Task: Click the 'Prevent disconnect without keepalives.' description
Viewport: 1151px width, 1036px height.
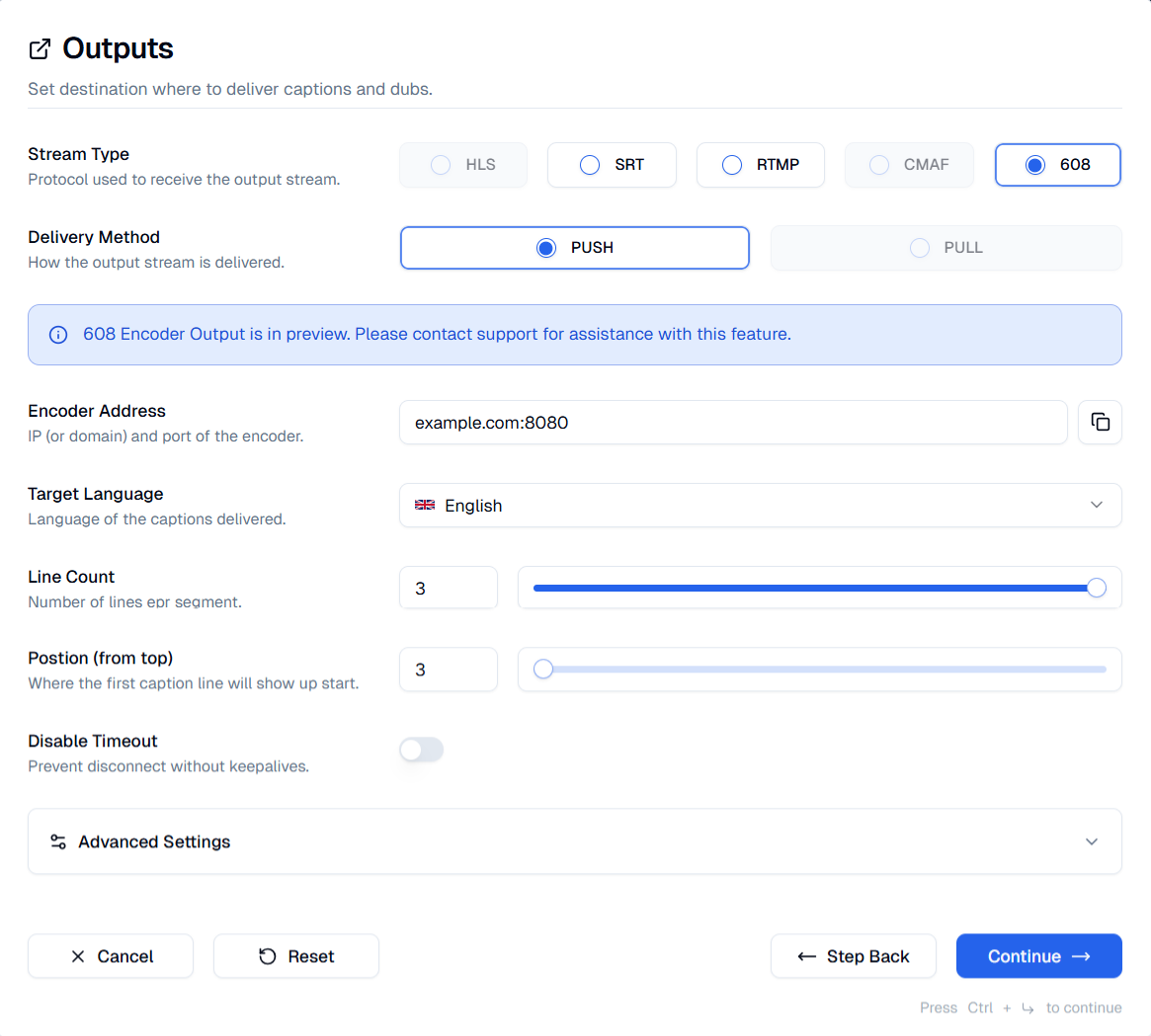Action: 169,766
